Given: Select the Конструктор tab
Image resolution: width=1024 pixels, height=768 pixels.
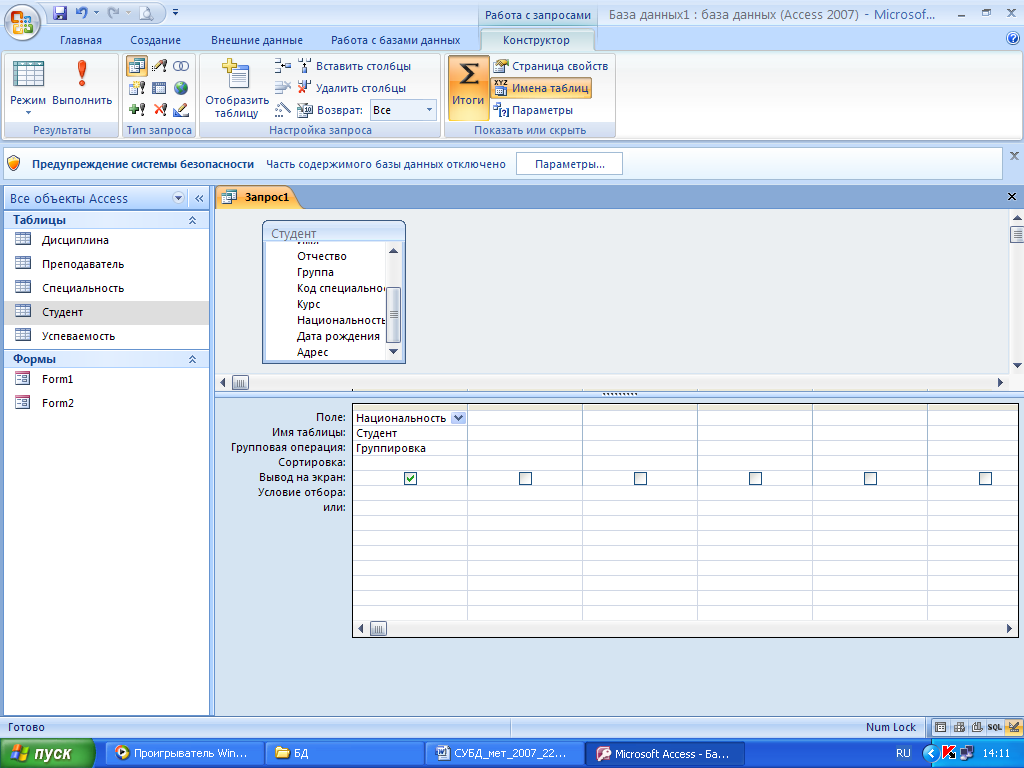Looking at the screenshot, I should [536, 40].
